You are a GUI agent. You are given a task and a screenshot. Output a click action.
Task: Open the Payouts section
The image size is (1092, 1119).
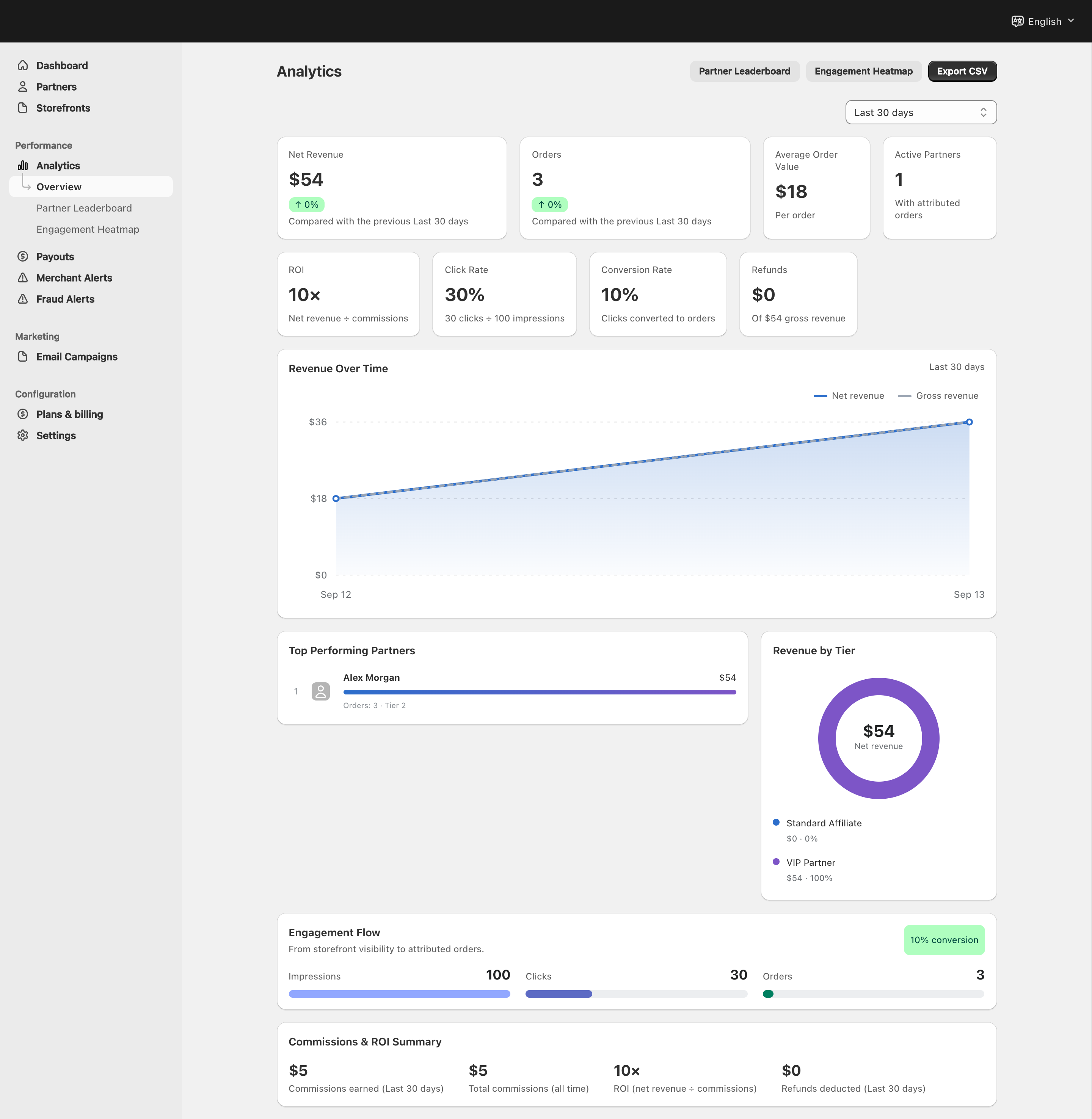55,256
